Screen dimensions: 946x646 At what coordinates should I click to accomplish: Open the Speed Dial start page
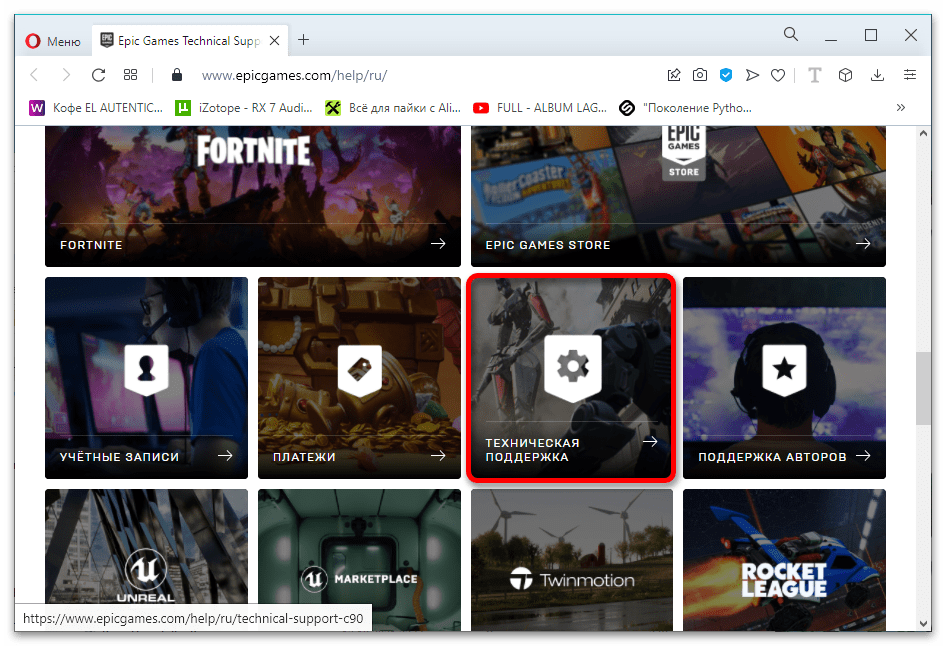click(x=130, y=75)
